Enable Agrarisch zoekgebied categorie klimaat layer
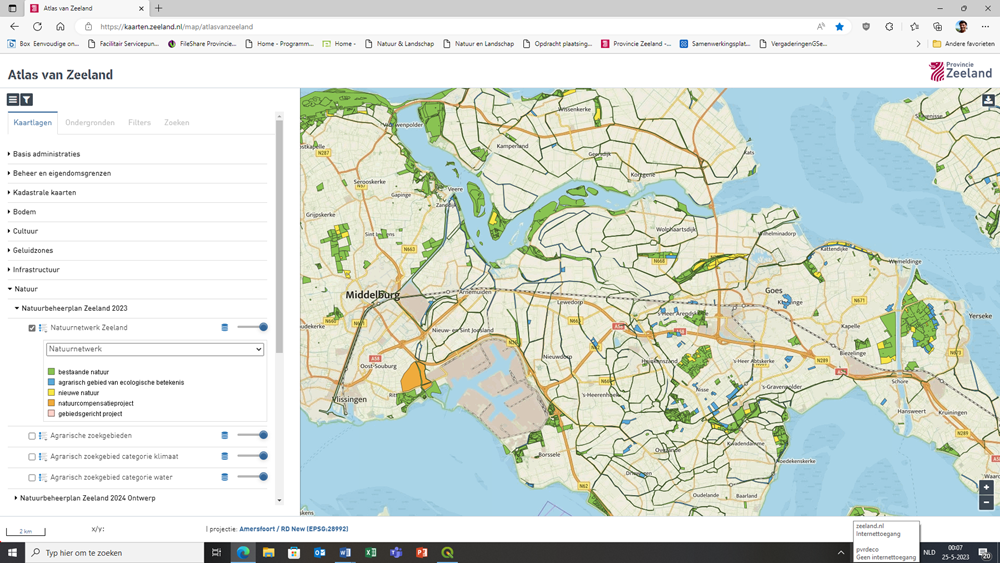This screenshot has height=563, width=1000. click(x=32, y=457)
